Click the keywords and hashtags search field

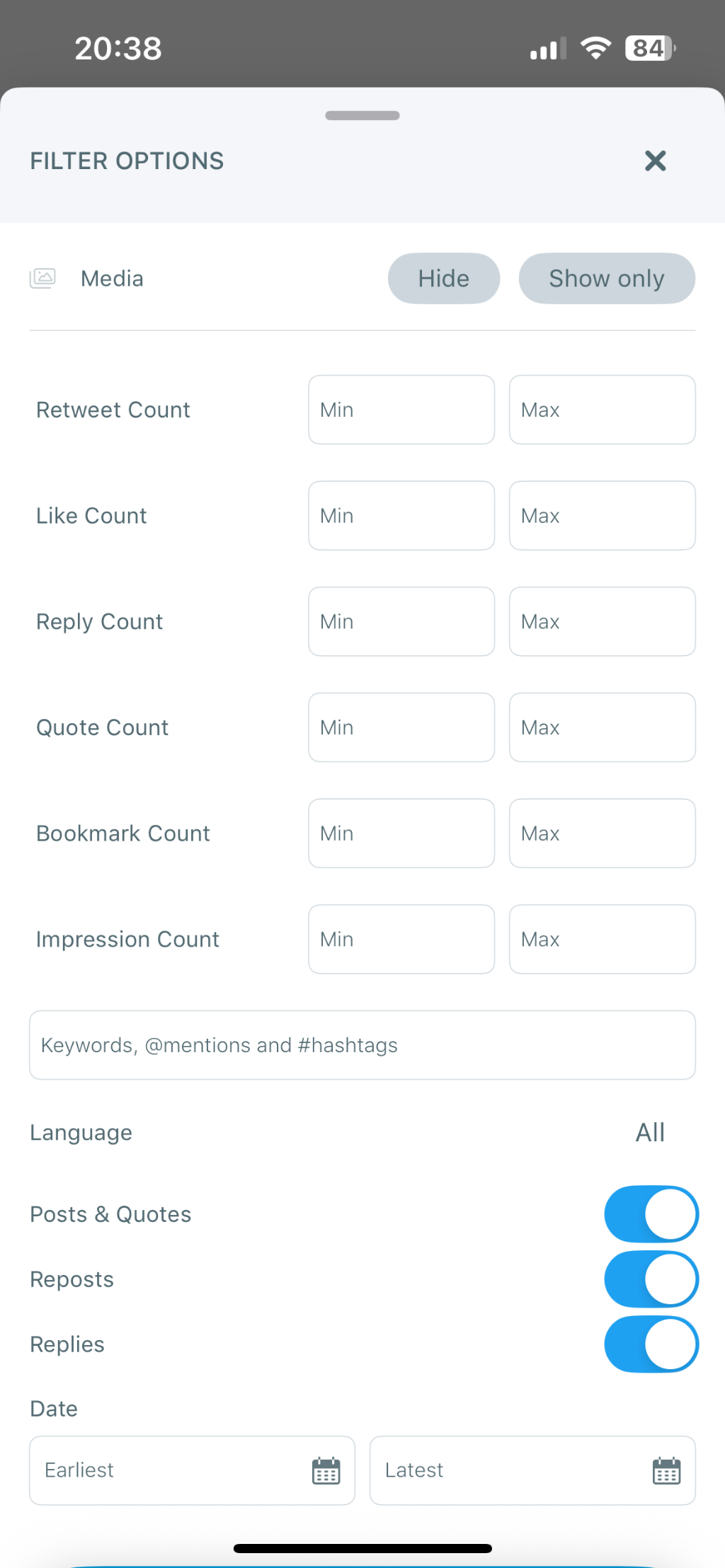[x=362, y=1044]
